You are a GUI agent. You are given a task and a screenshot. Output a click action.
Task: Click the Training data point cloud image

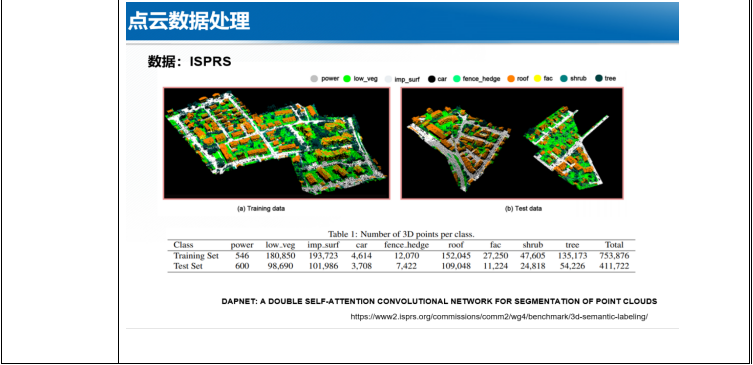point(277,143)
